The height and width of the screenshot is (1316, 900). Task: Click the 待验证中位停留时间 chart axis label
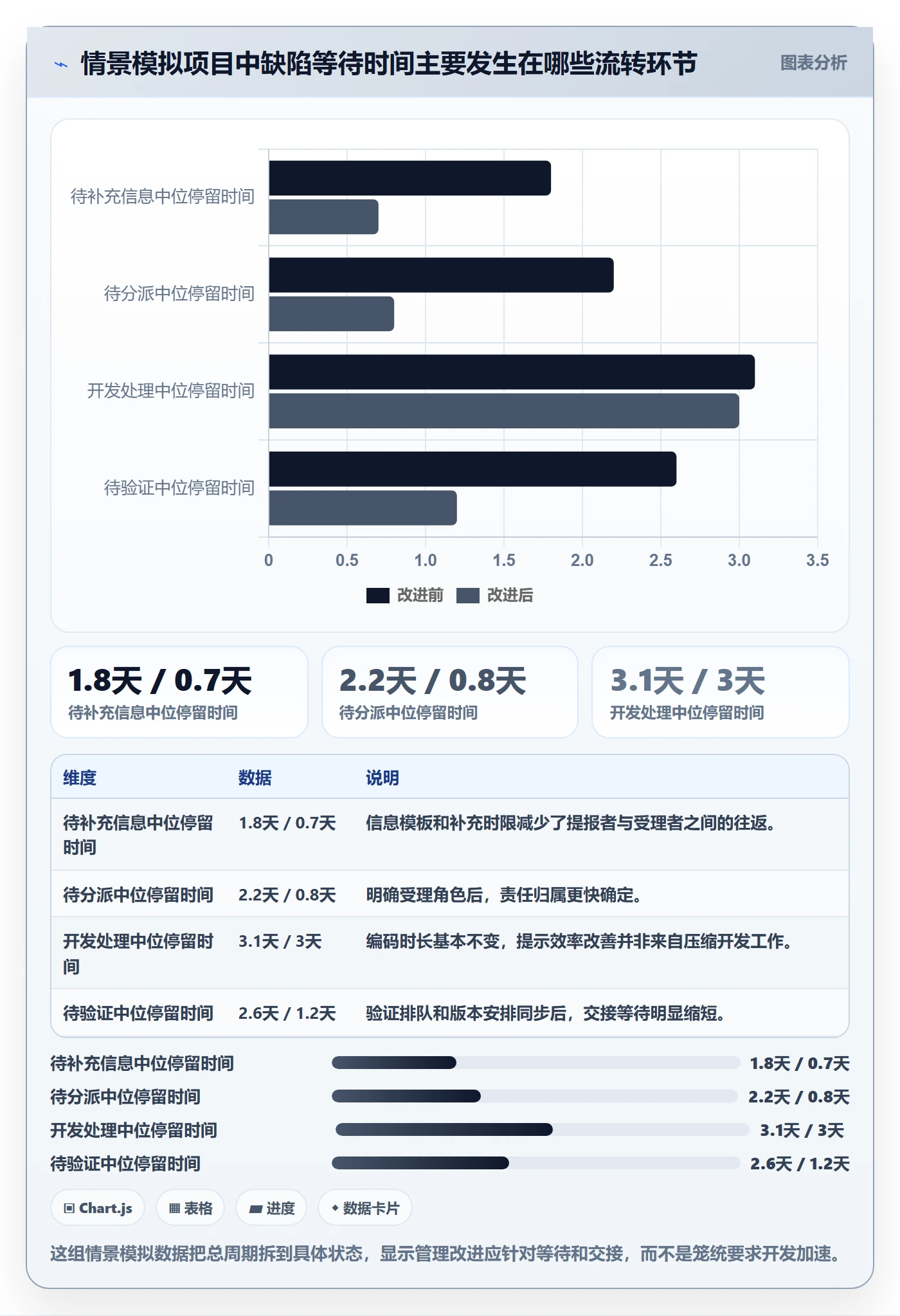[x=179, y=488]
